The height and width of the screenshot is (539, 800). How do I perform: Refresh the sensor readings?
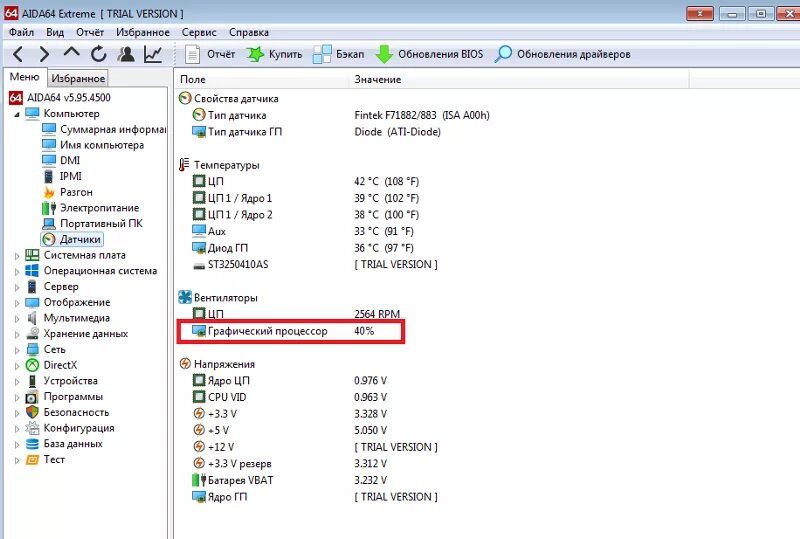[x=98, y=54]
